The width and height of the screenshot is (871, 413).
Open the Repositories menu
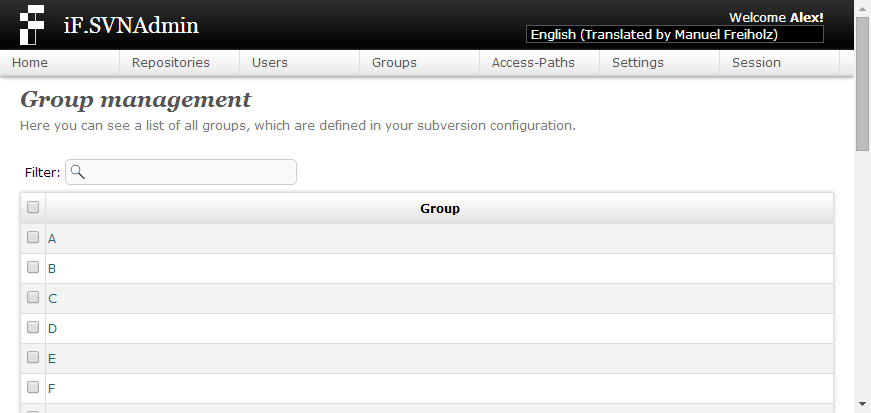(x=179, y=63)
